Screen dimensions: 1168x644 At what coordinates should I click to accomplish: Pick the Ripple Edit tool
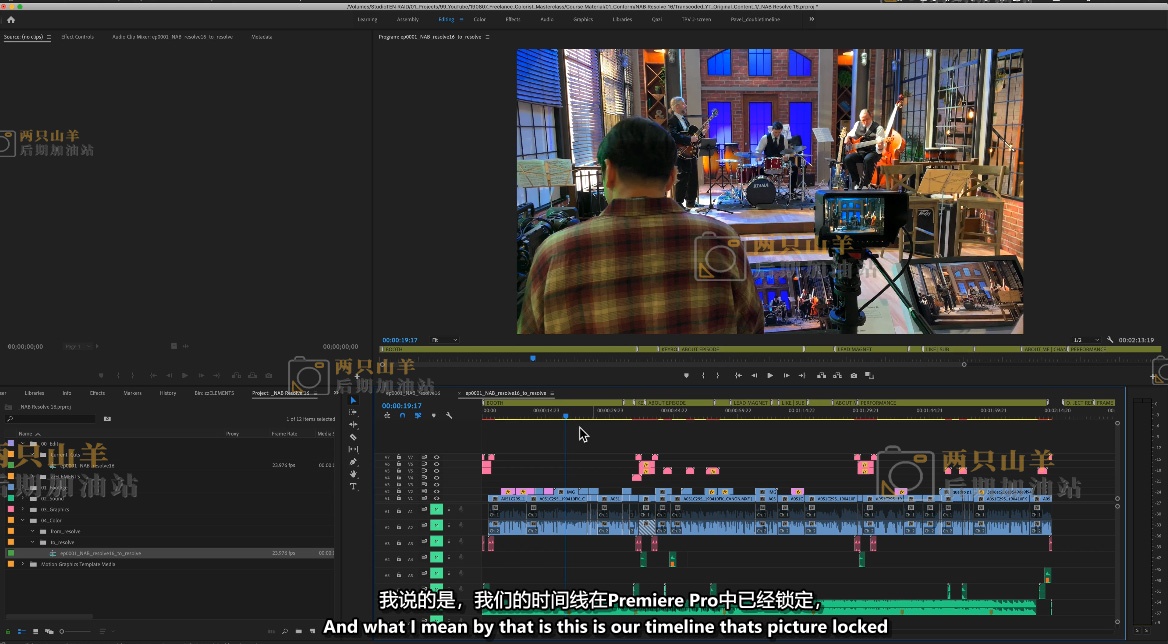pos(353,424)
